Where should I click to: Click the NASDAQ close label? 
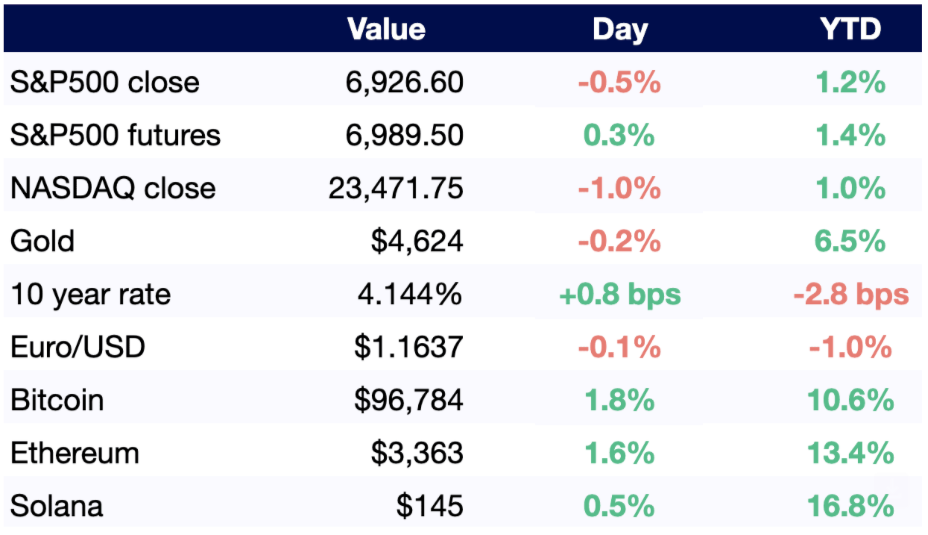[112, 188]
